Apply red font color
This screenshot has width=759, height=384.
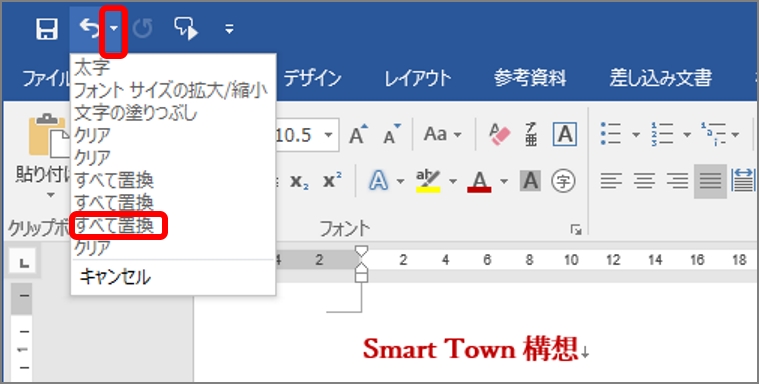point(479,182)
